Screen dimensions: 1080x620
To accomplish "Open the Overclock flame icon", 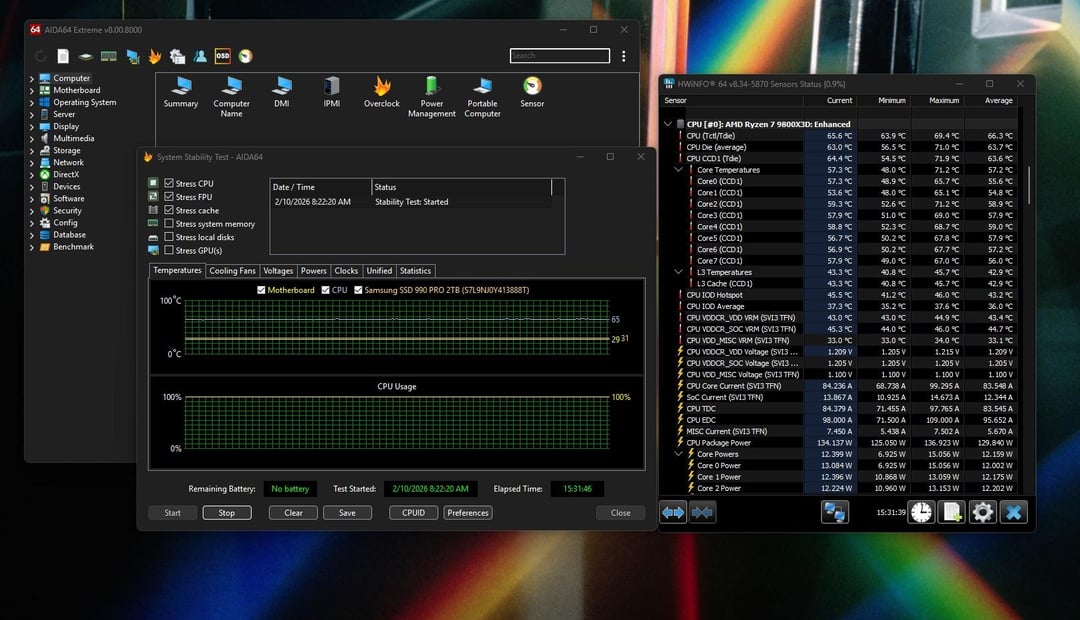I will tap(381, 88).
